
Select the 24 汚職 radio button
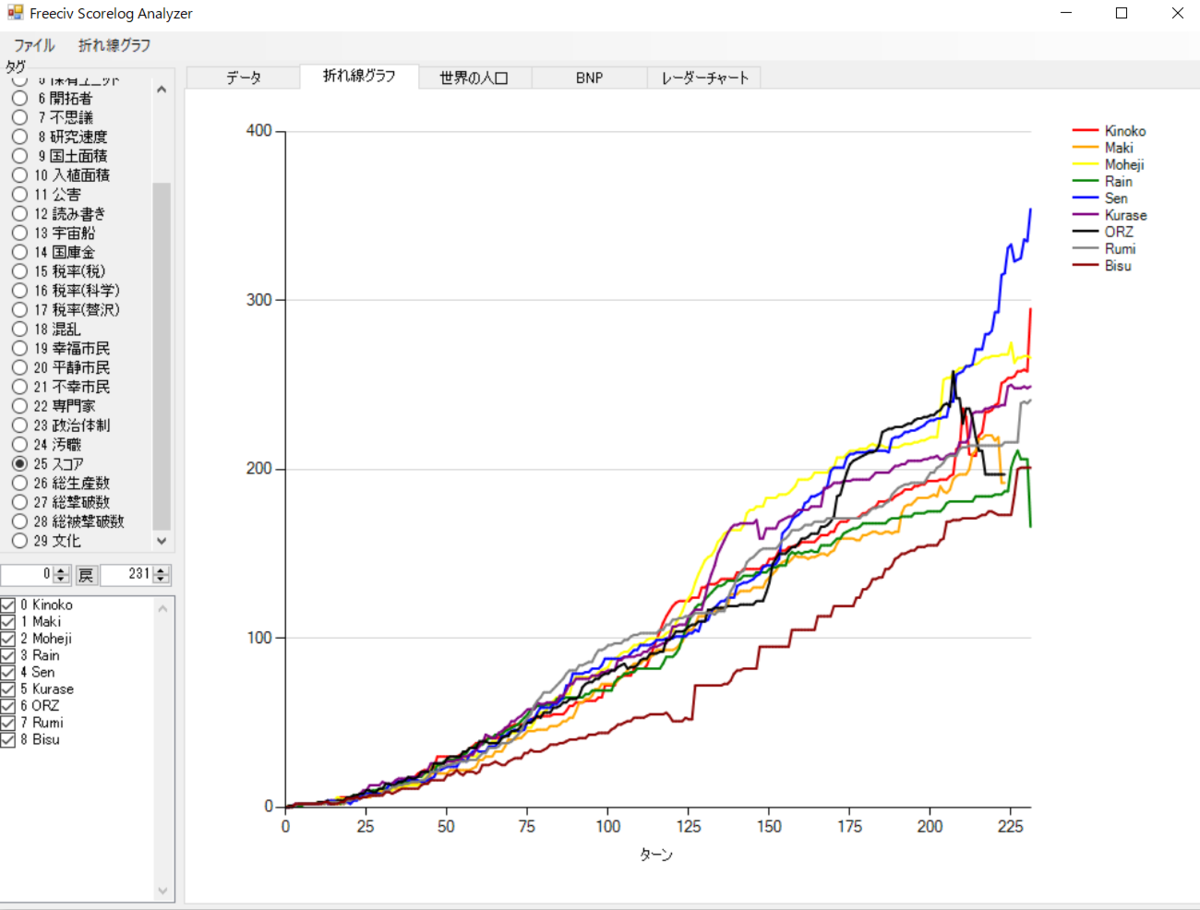tap(19, 444)
